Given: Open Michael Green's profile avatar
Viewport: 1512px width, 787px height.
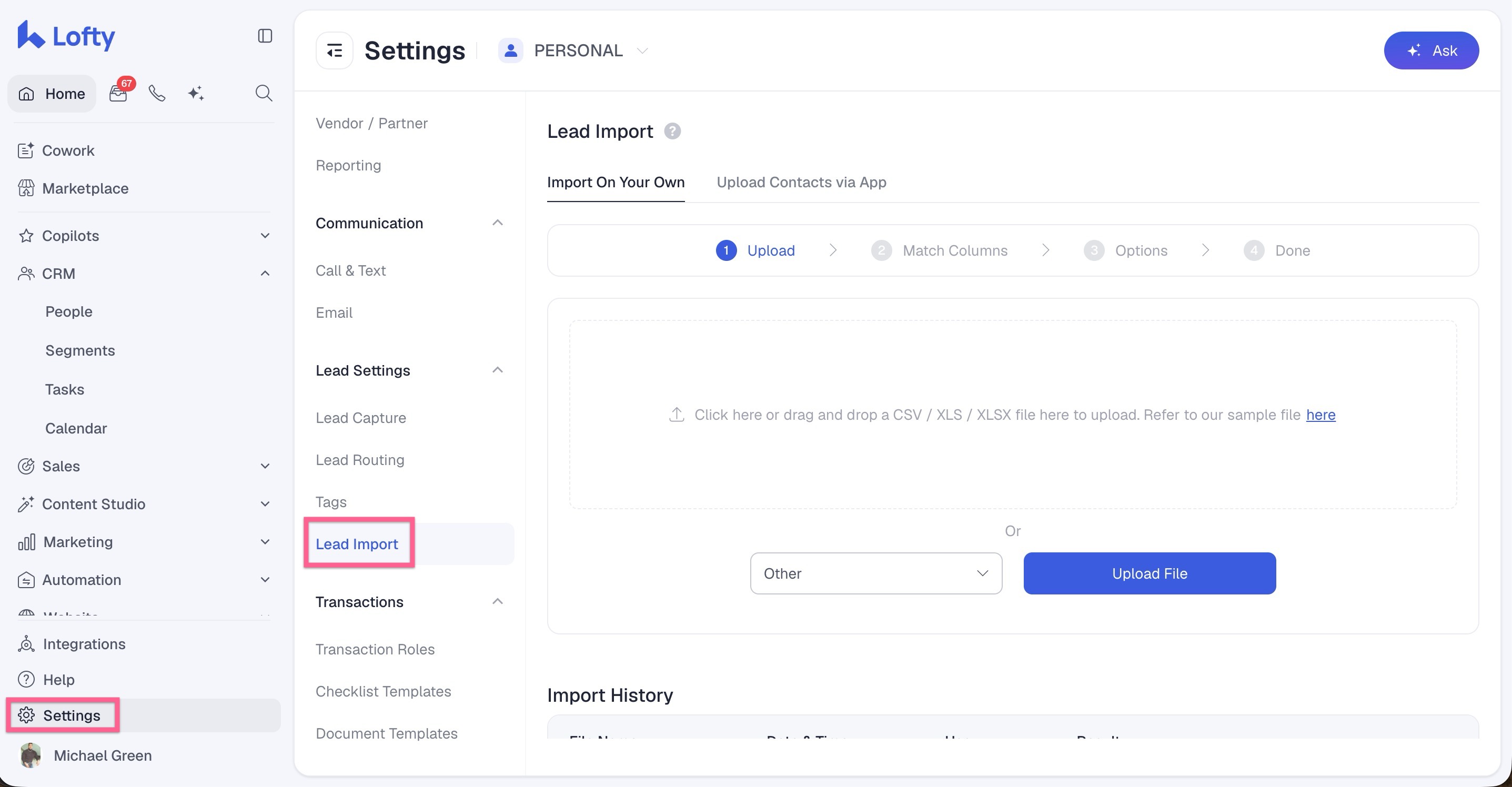Looking at the screenshot, I should click(x=31, y=755).
